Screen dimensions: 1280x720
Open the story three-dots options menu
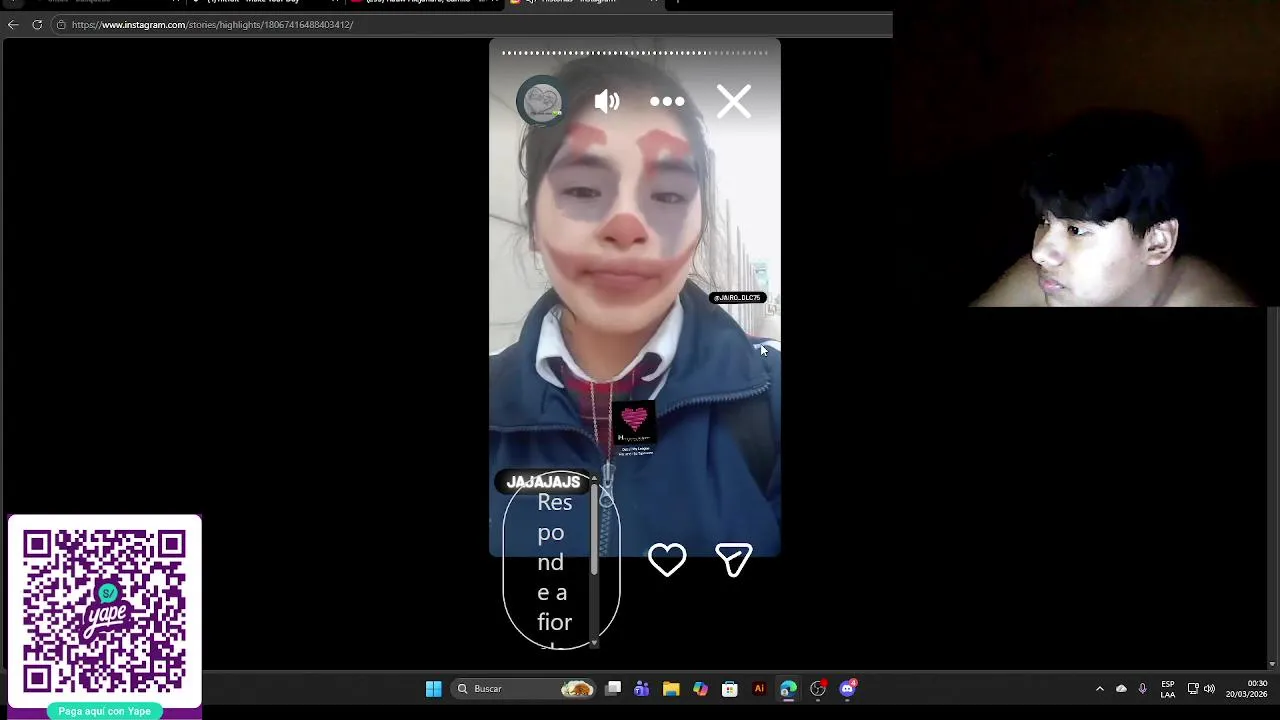[x=667, y=101]
